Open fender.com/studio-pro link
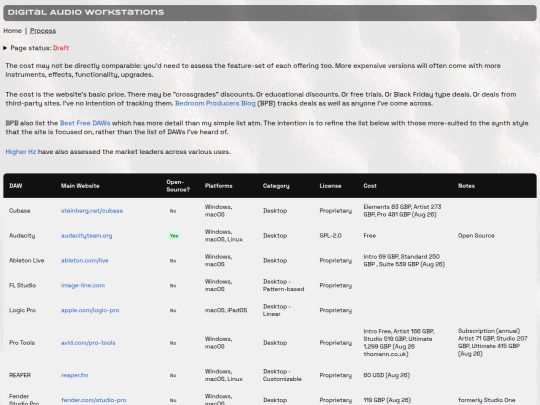This screenshot has width=540, height=405. 94,400
